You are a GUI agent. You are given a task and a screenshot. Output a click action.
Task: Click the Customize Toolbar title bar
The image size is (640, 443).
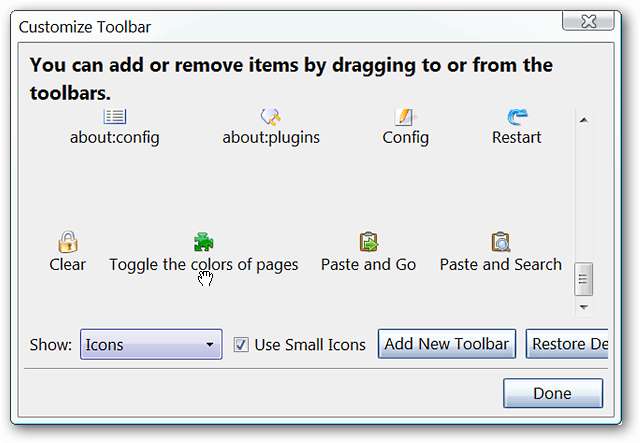click(x=250, y=25)
